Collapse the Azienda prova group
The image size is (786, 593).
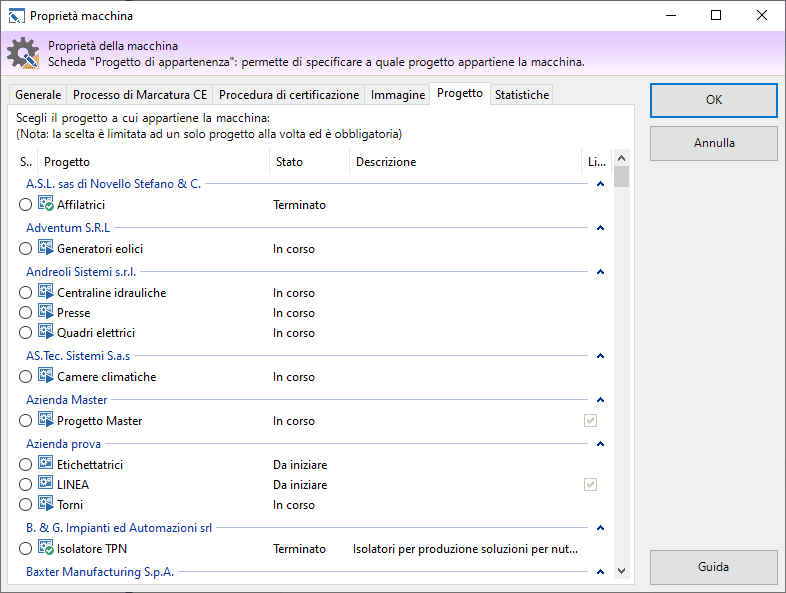(600, 444)
